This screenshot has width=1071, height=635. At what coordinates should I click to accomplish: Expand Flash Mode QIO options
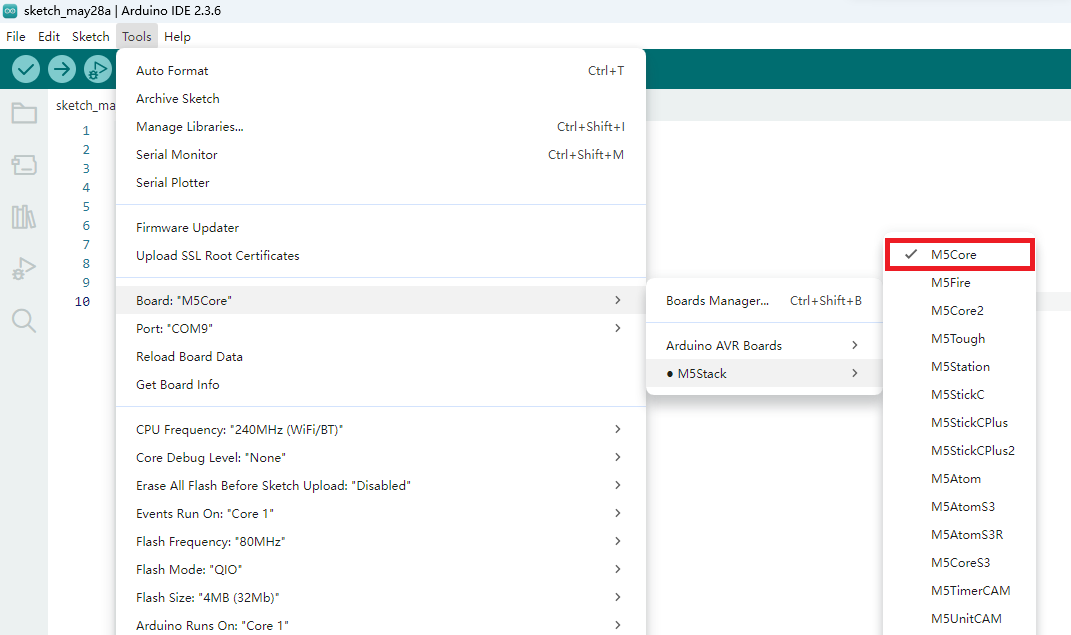point(380,569)
